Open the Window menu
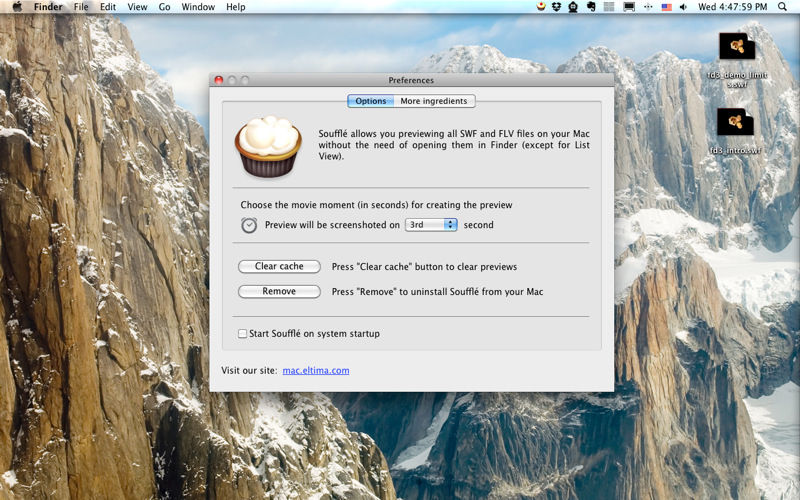This screenshot has width=800, height=500. pos(198,7)
